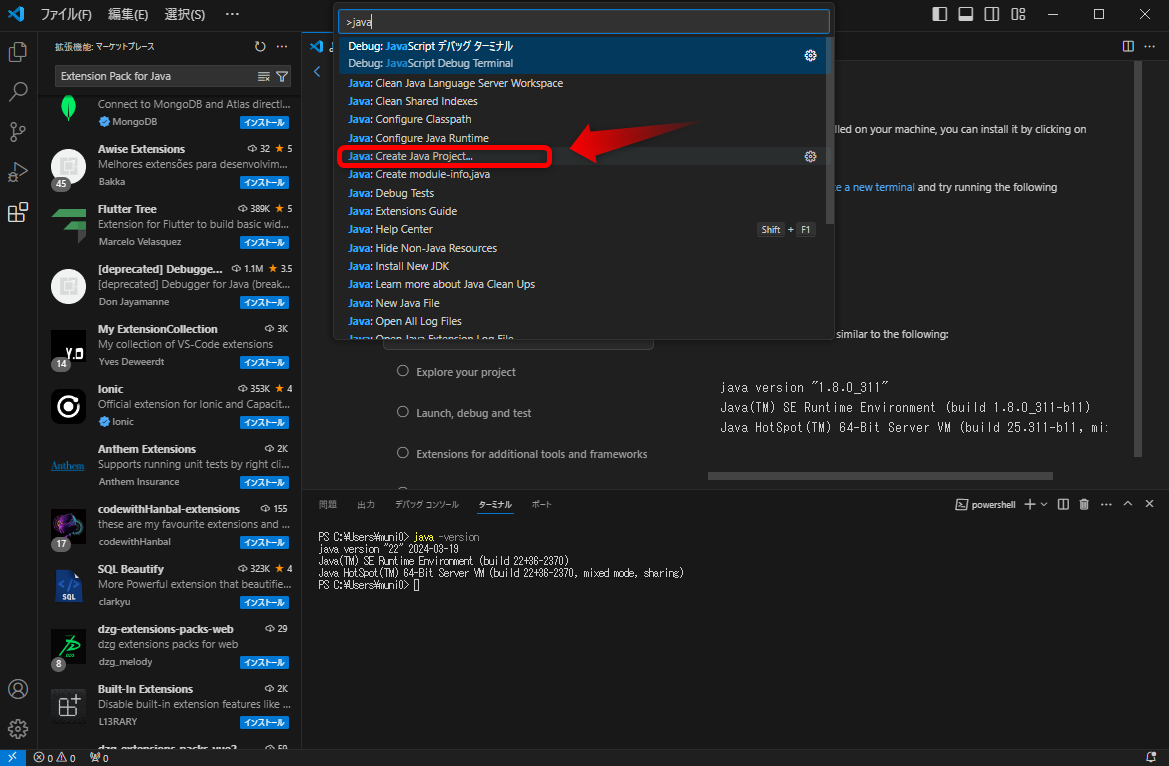Click the horizontal scrollbar under Java version output

click(x=880, y=476)
